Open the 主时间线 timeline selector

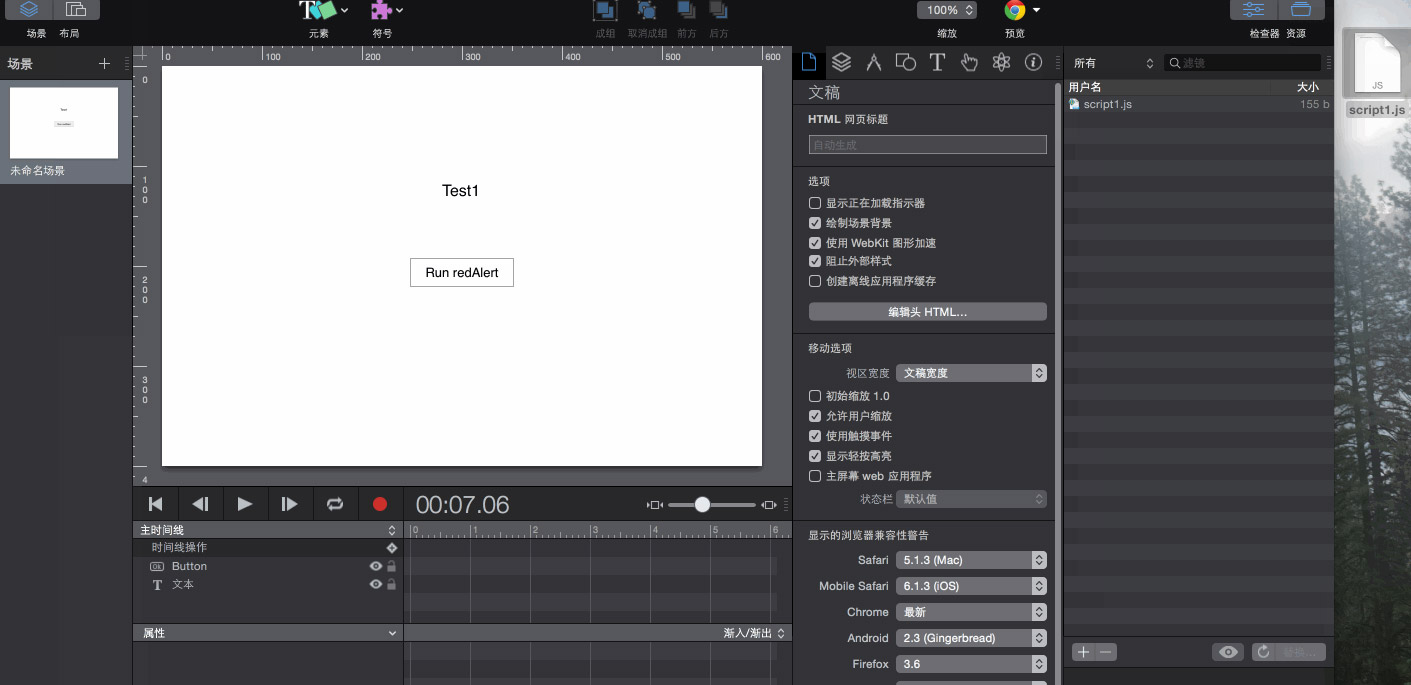(268, 530)
